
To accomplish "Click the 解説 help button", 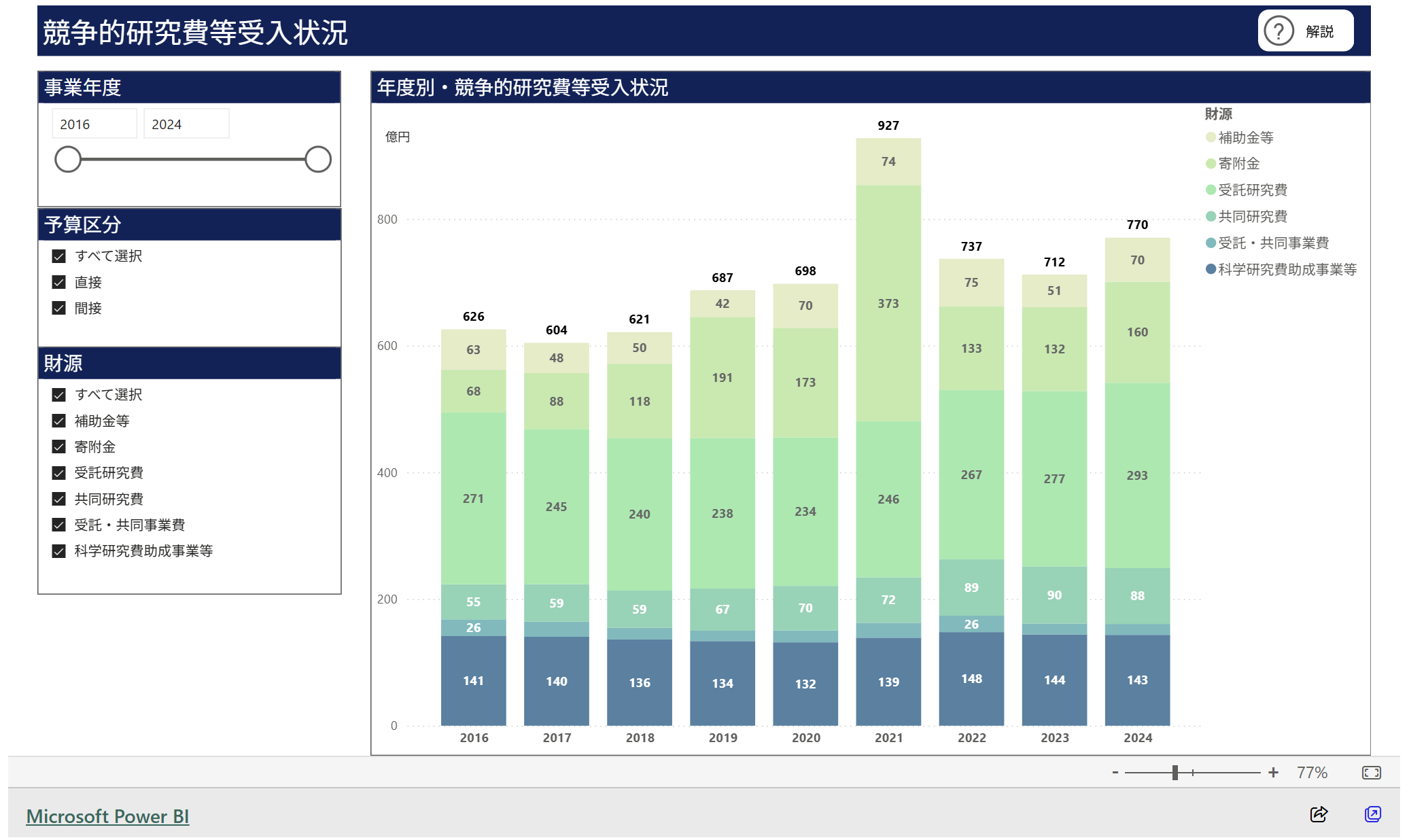I will 1304,31.
